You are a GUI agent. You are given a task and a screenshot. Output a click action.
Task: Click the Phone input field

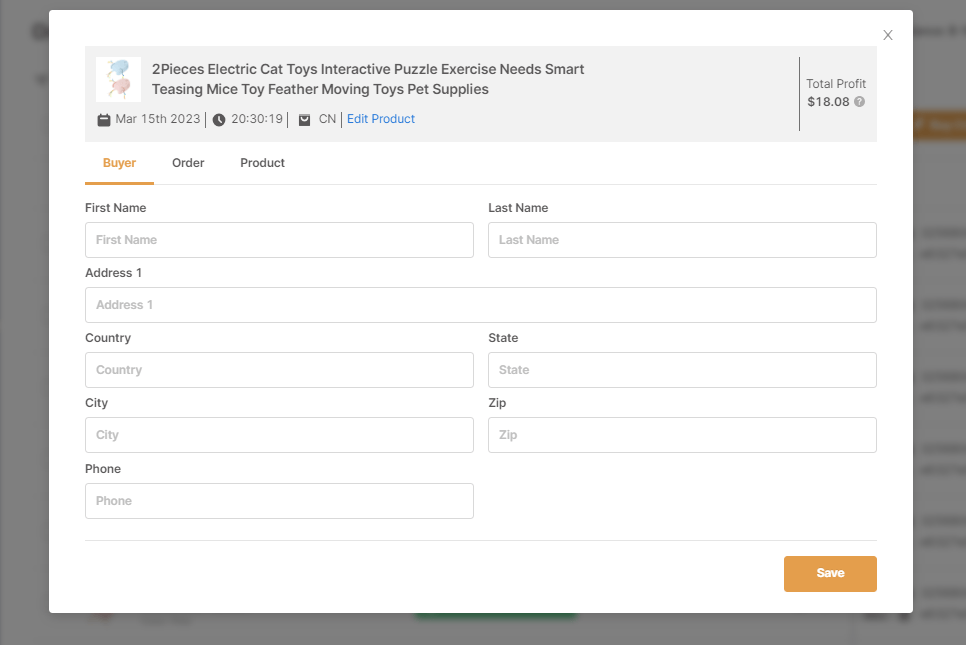(279, 500)
